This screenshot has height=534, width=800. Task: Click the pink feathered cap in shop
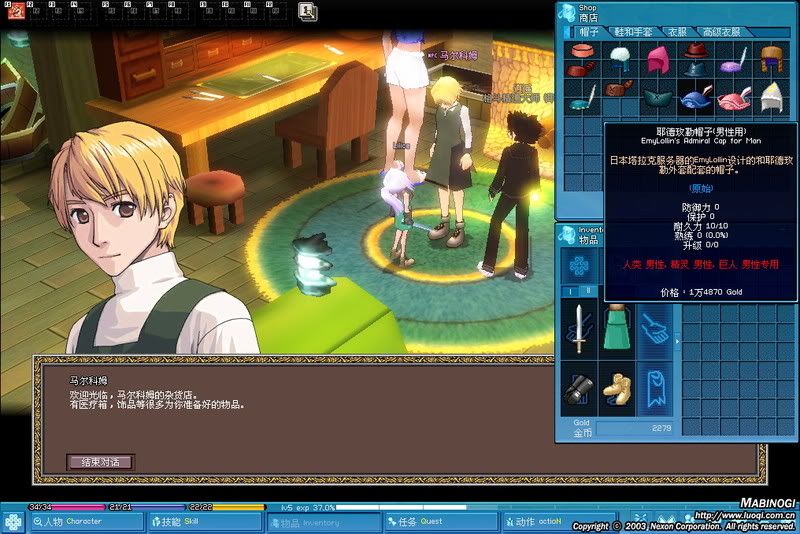pos(732,99)
